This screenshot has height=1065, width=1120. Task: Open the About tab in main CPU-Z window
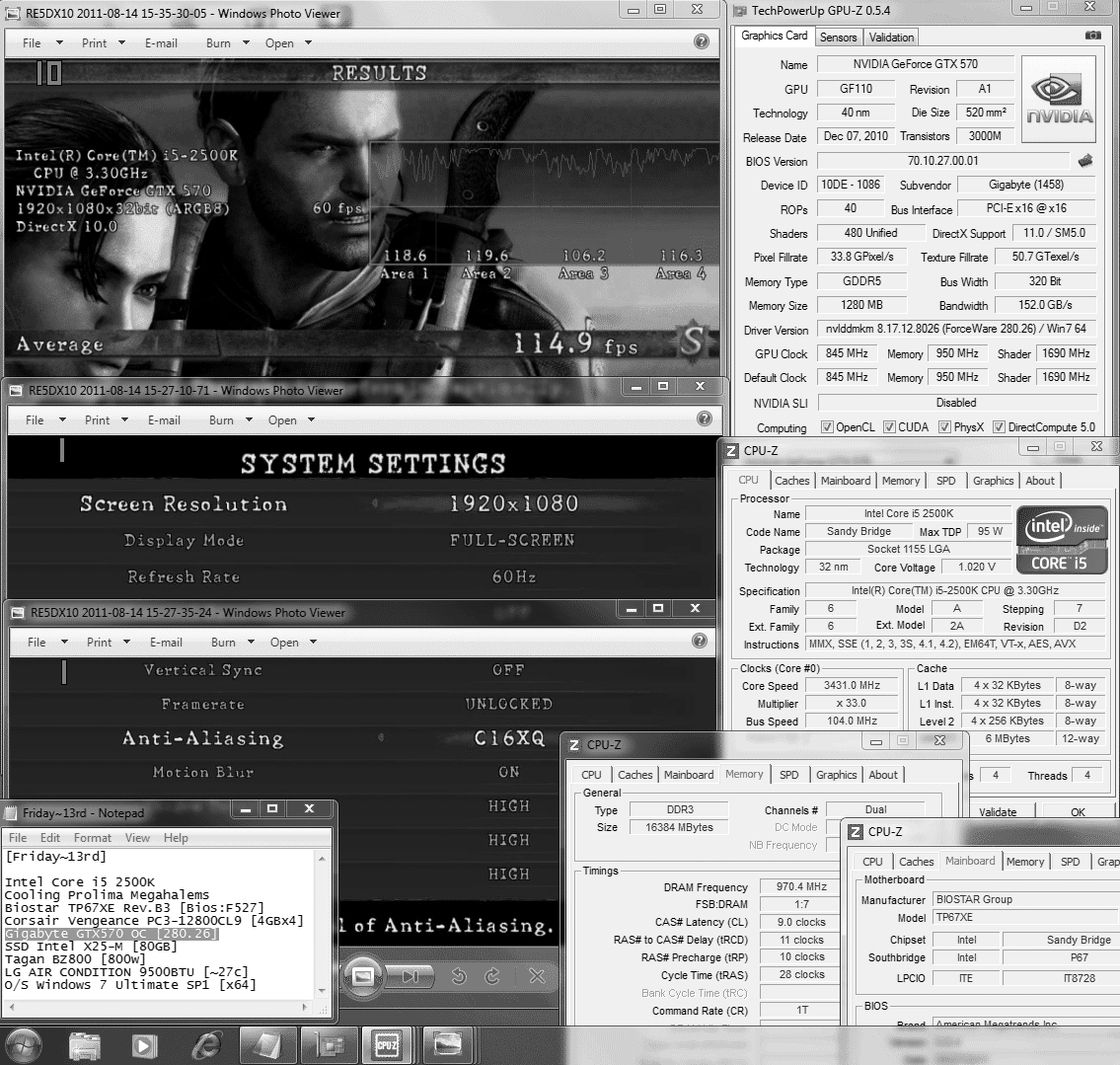pyautogui.click(x=1039, y=481)
